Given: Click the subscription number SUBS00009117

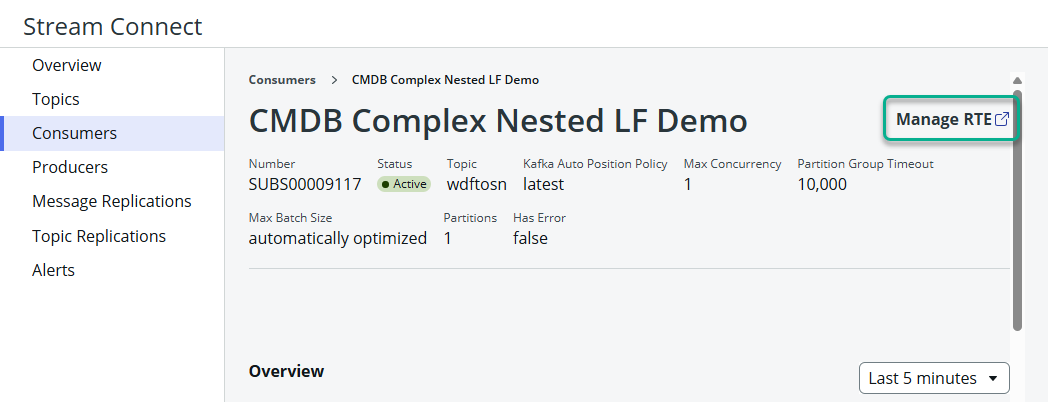Looking at the screenshot, I should [x=305, y=184].
